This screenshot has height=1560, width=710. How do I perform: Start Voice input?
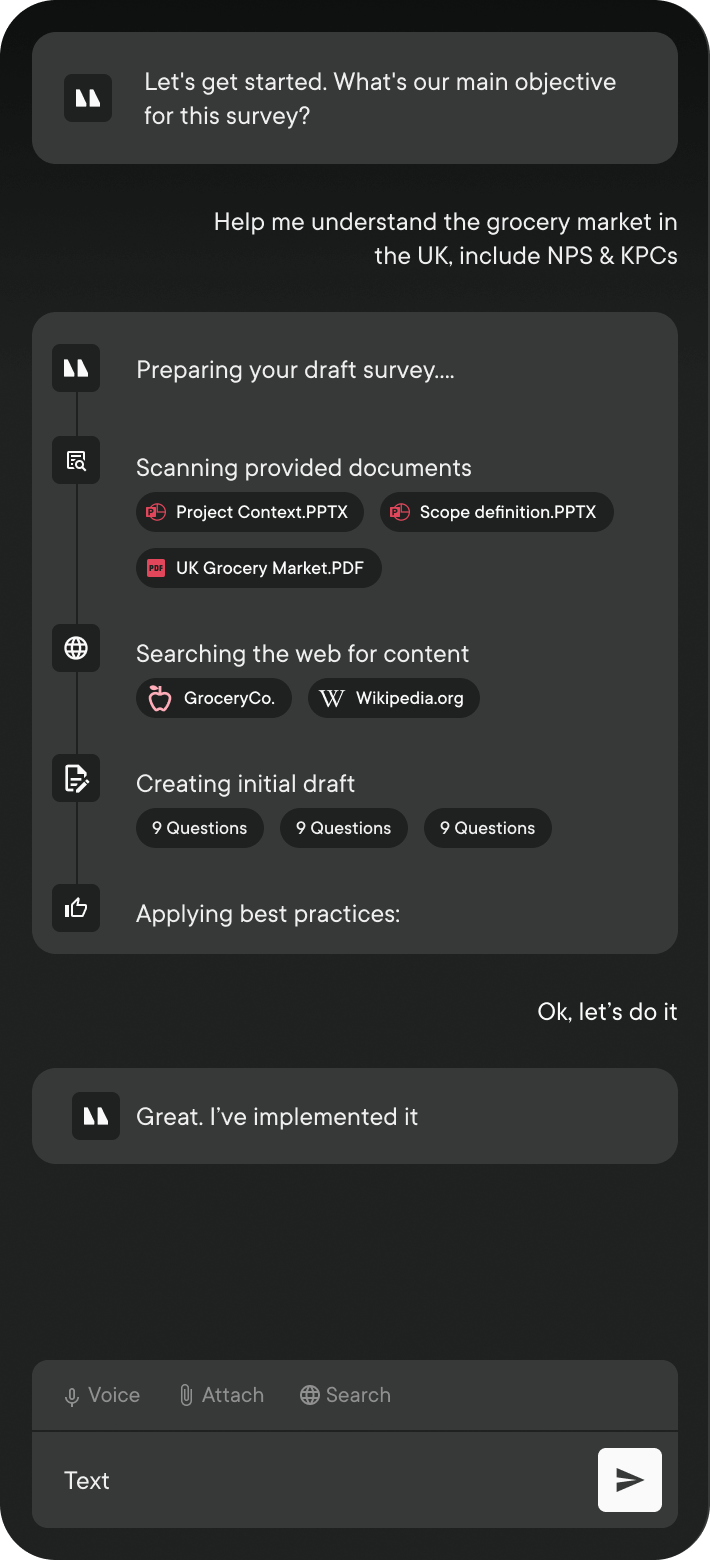[101, 1395]
